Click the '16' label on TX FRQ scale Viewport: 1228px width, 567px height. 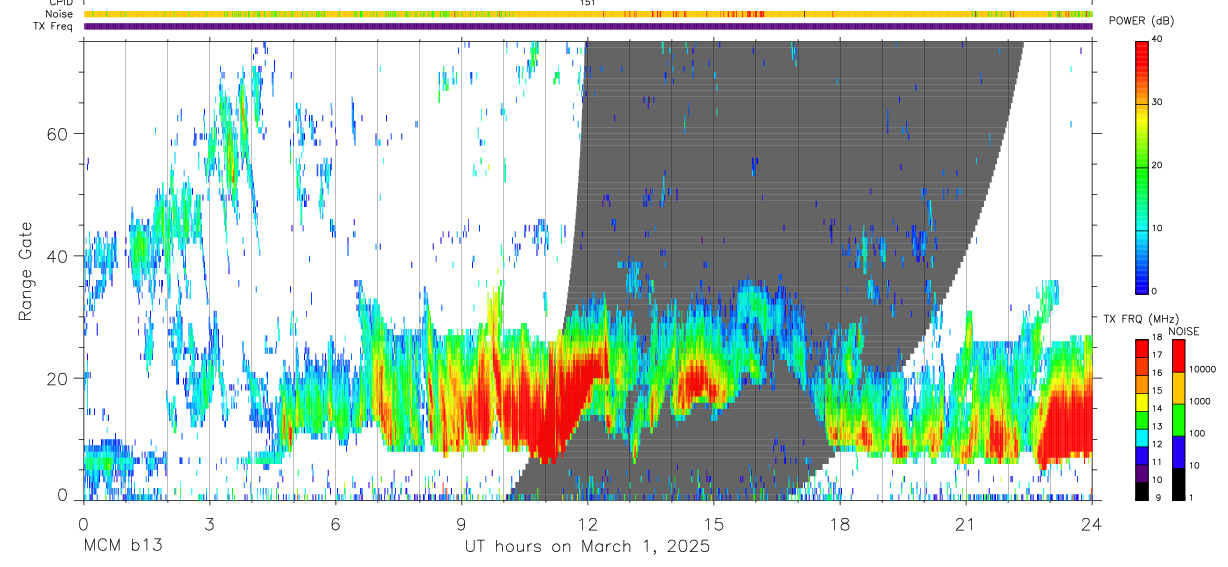click(1157, 373)
